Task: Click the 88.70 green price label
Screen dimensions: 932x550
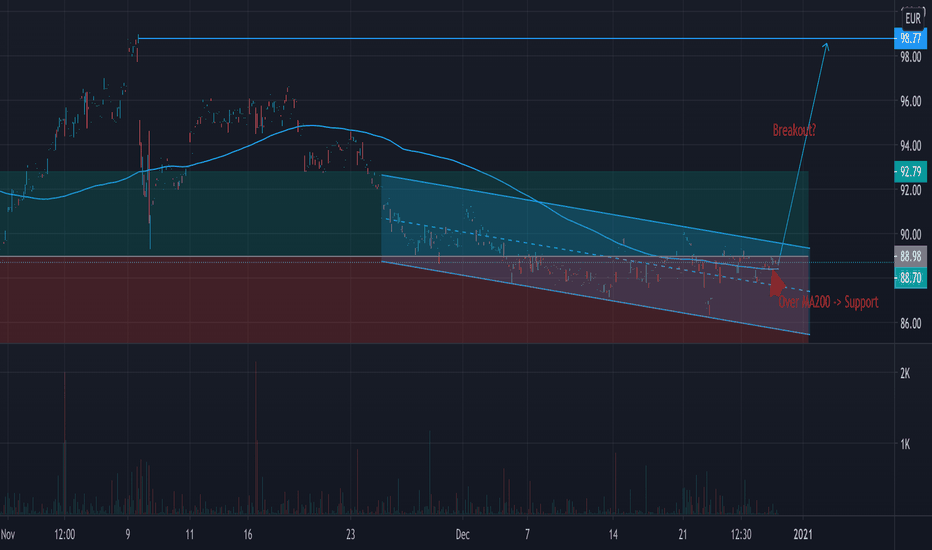Action: pos(910,278)
